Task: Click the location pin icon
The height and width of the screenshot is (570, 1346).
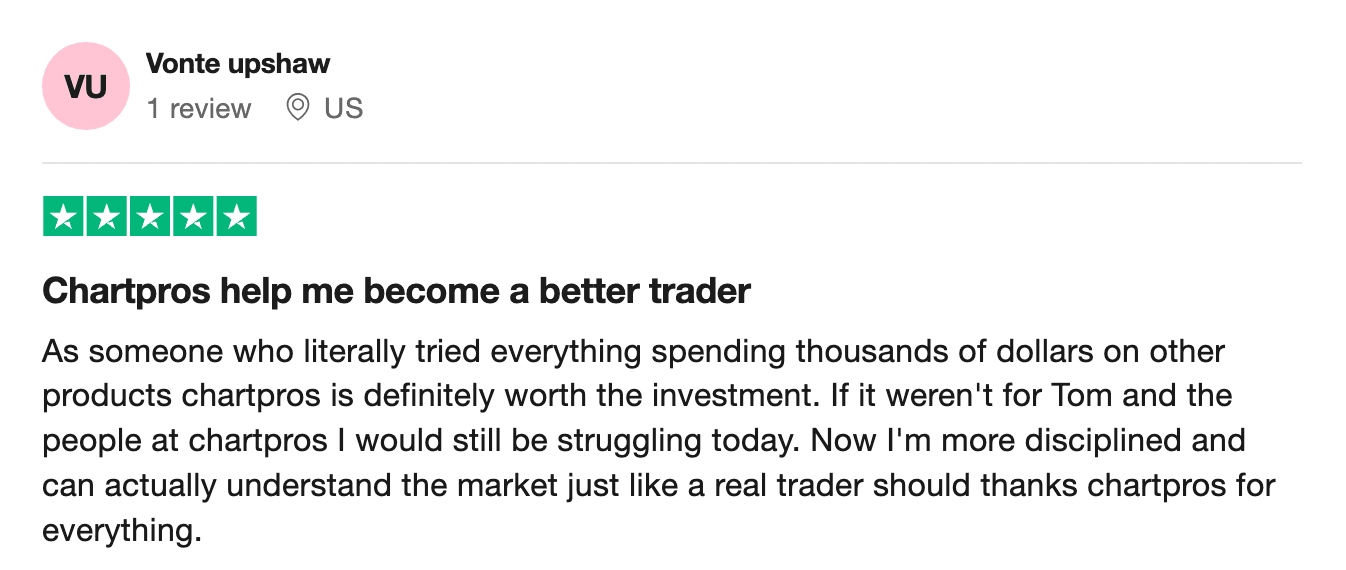Action: click(x=297, y=107)
